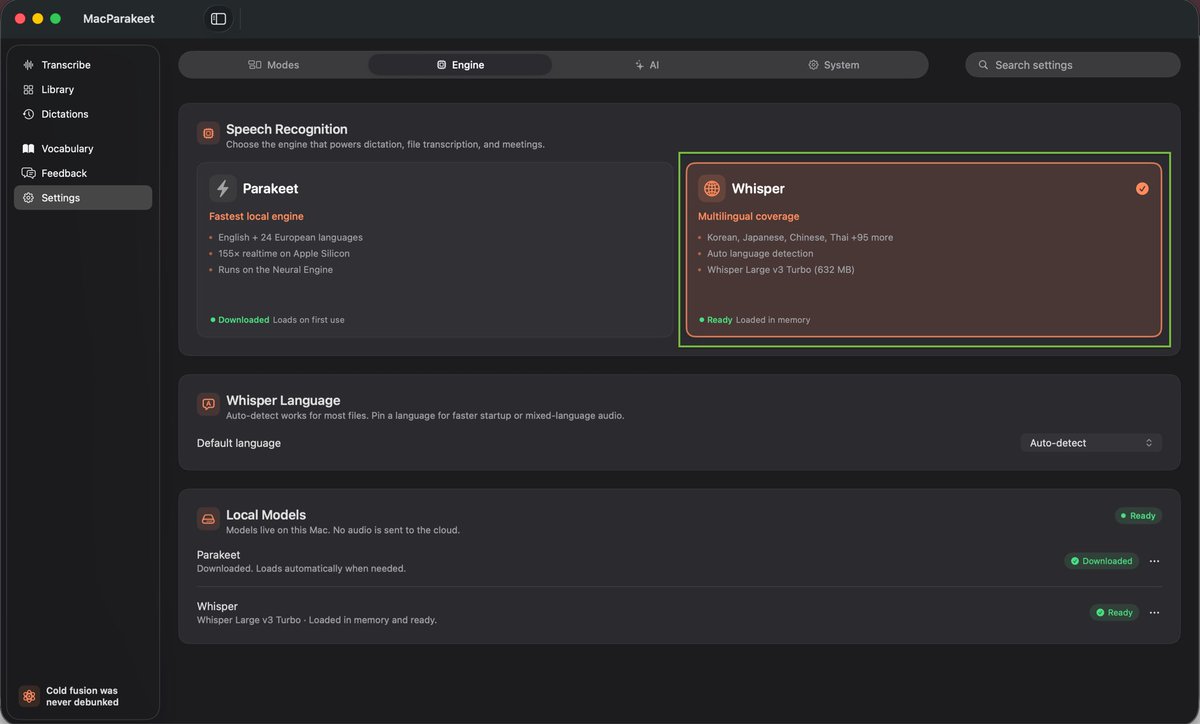Open Transcribe in the sidebar

[x=83, y=65]
